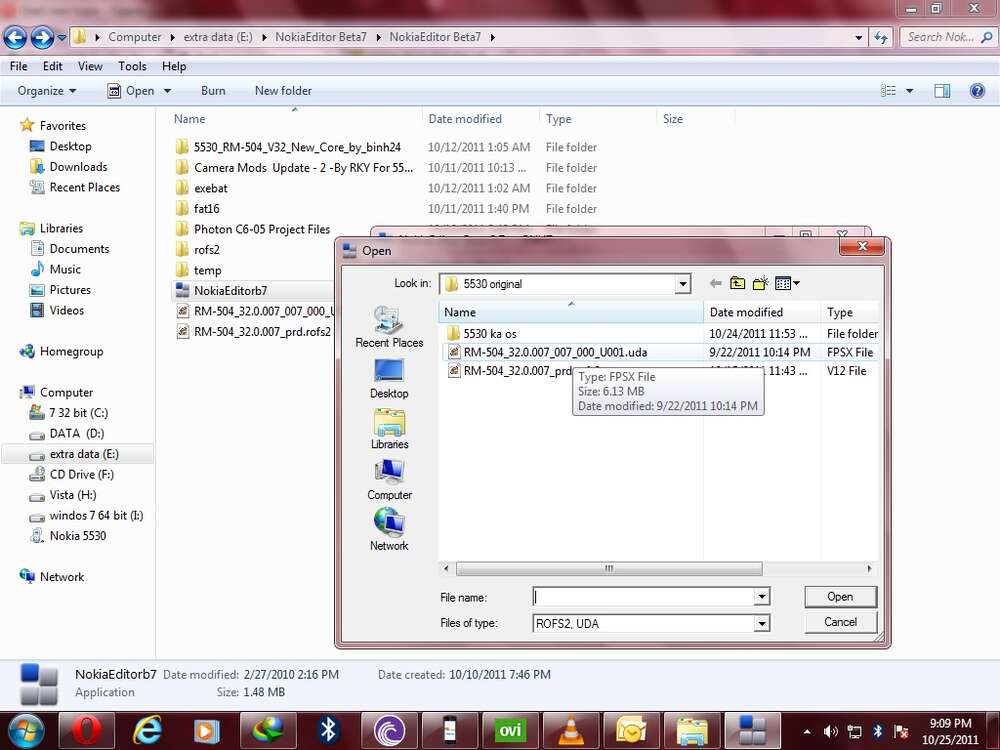Select Nokia 5530 in navigation pane
Screen dimensions: 1000x750
pyautogui.click(x=68, y=536)
